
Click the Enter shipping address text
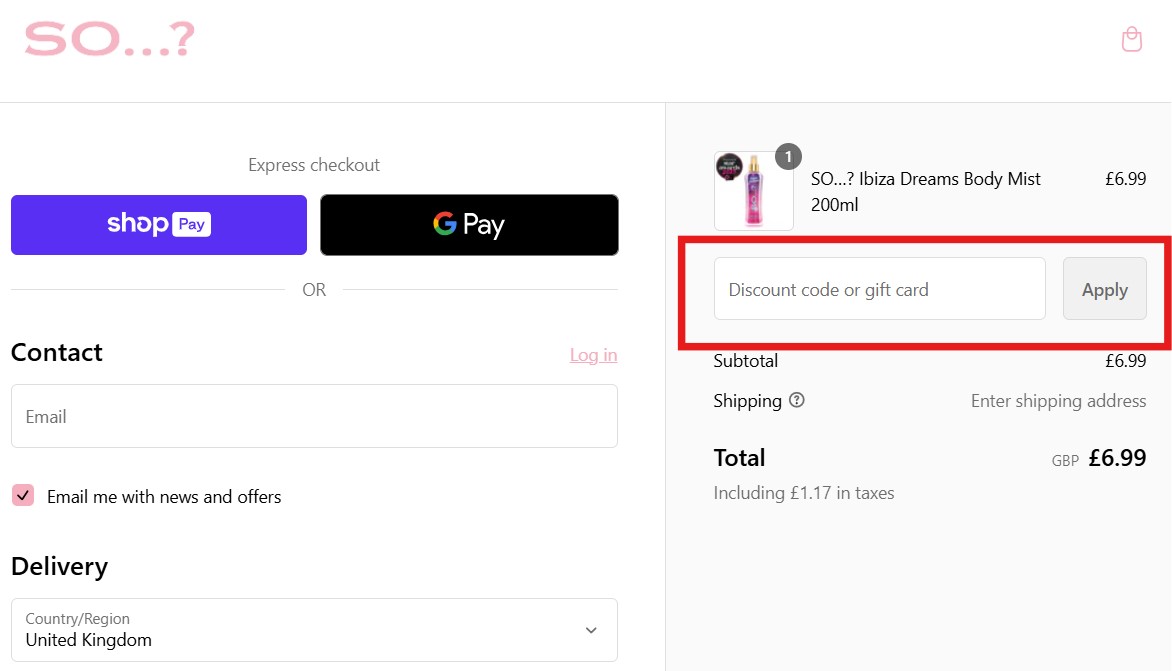coord(1058,401)
